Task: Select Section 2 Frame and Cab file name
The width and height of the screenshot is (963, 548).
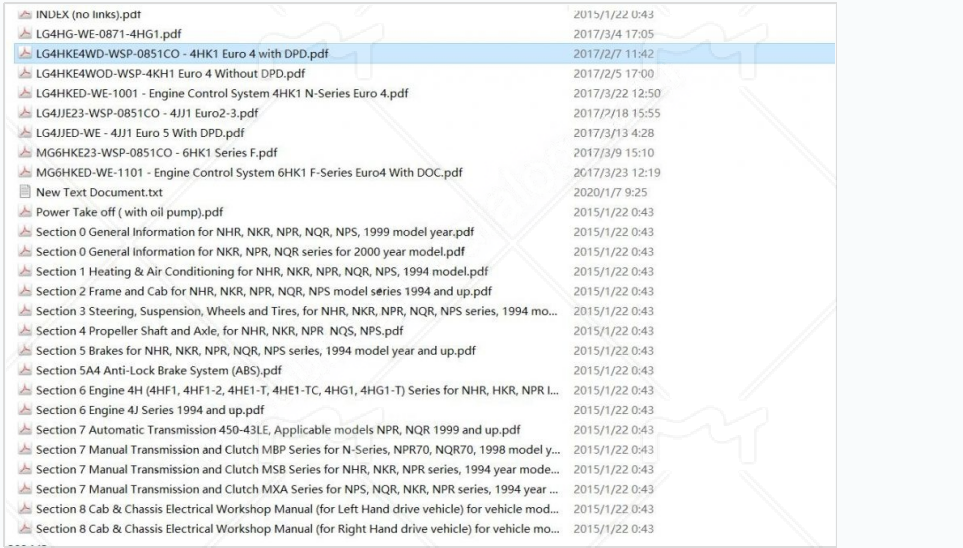Action: [263, 291]
